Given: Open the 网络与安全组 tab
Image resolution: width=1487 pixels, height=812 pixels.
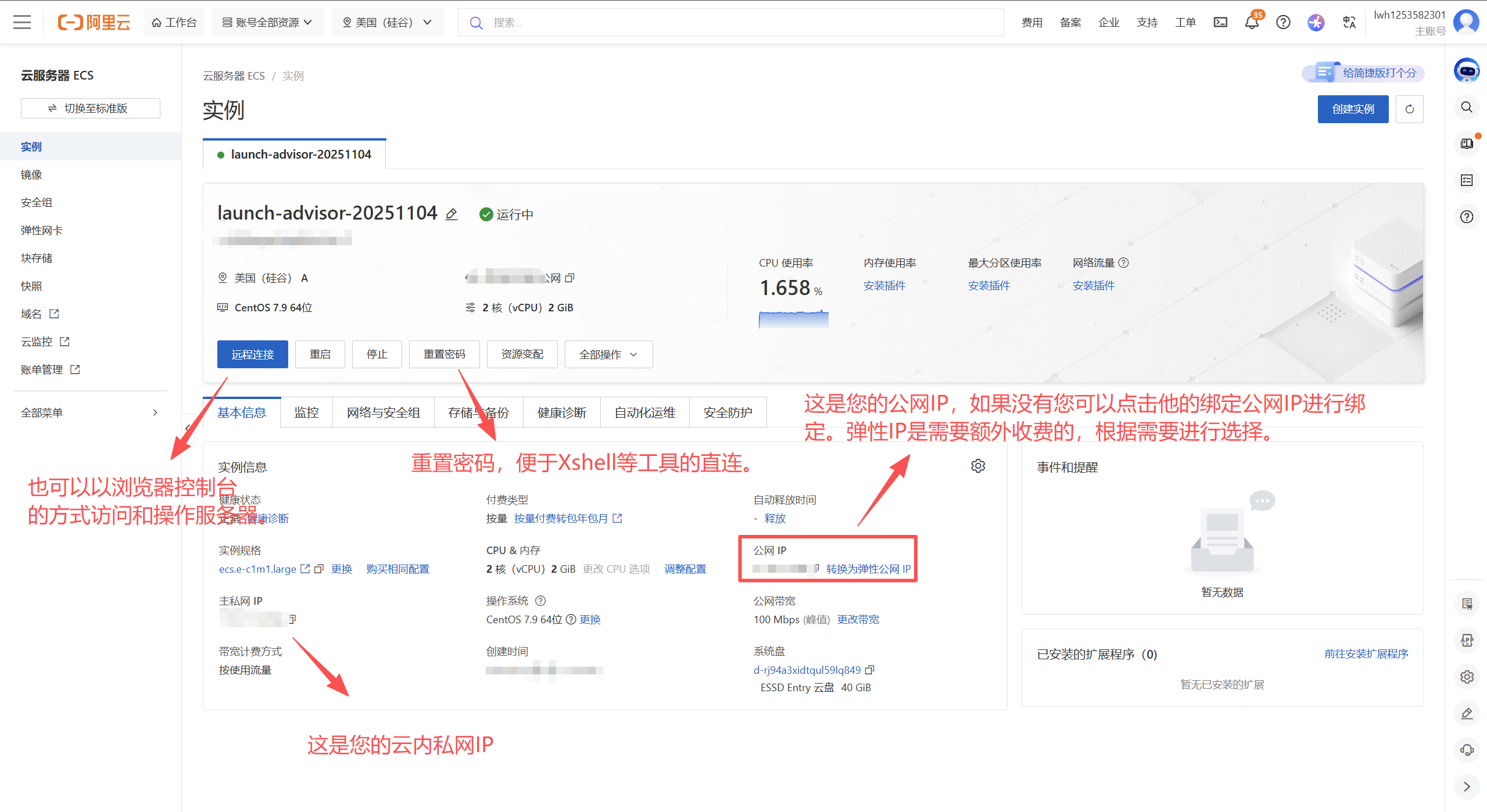Looking at the screenshot, I should (383, 412).
